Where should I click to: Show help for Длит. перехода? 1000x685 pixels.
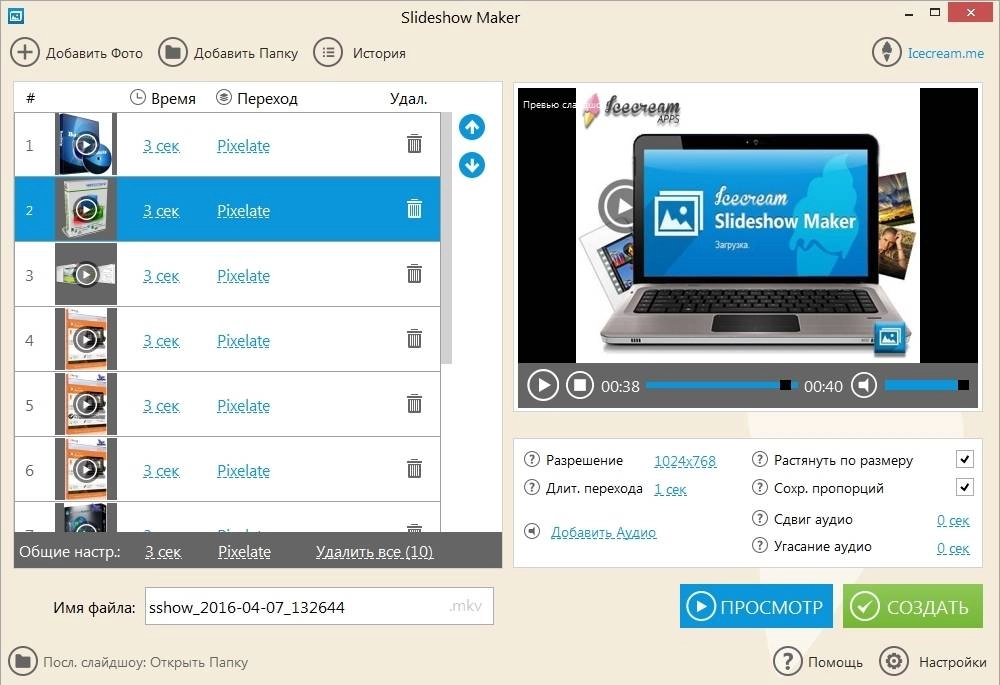[x=531, y=487]
